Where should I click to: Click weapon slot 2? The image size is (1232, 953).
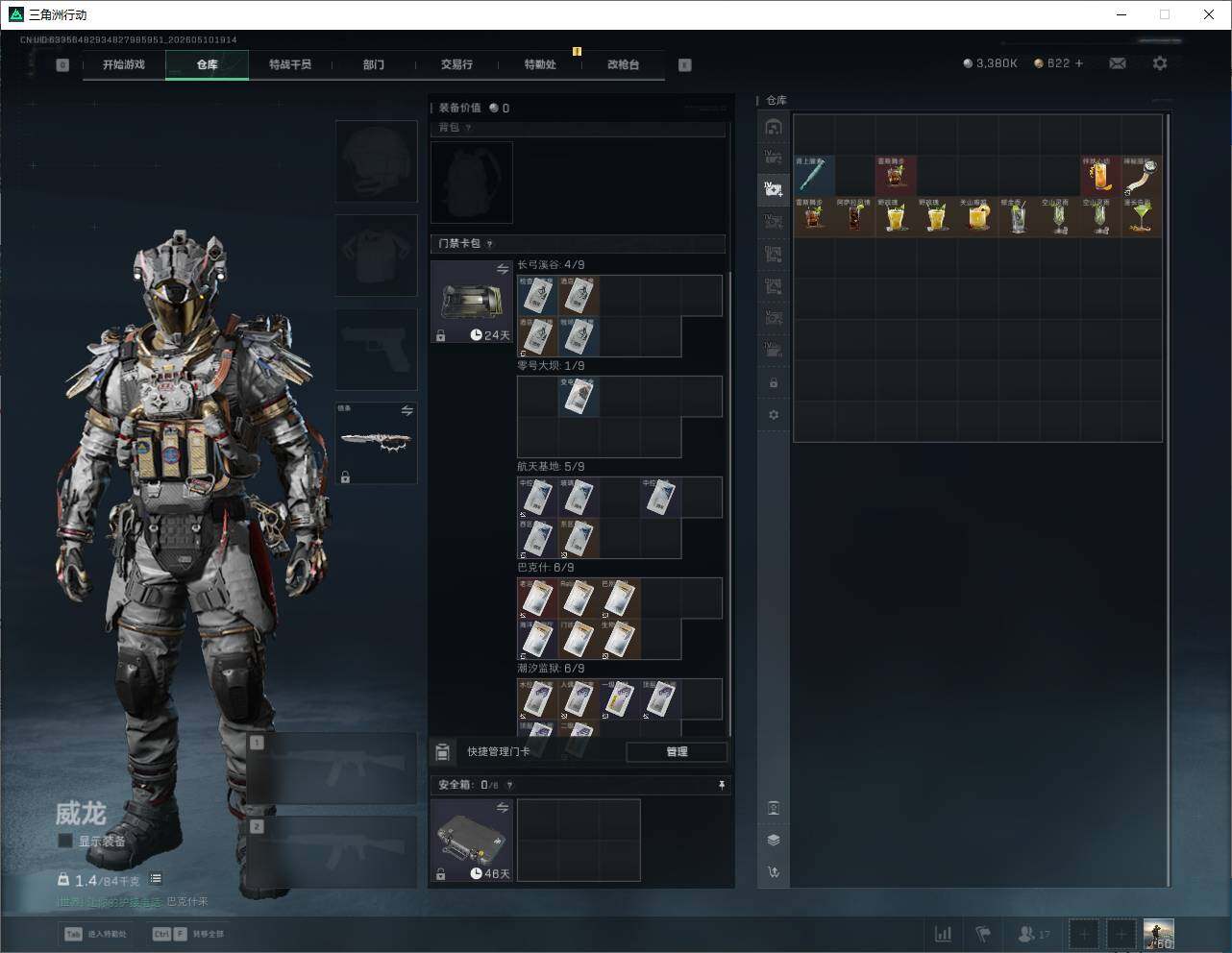332,852
